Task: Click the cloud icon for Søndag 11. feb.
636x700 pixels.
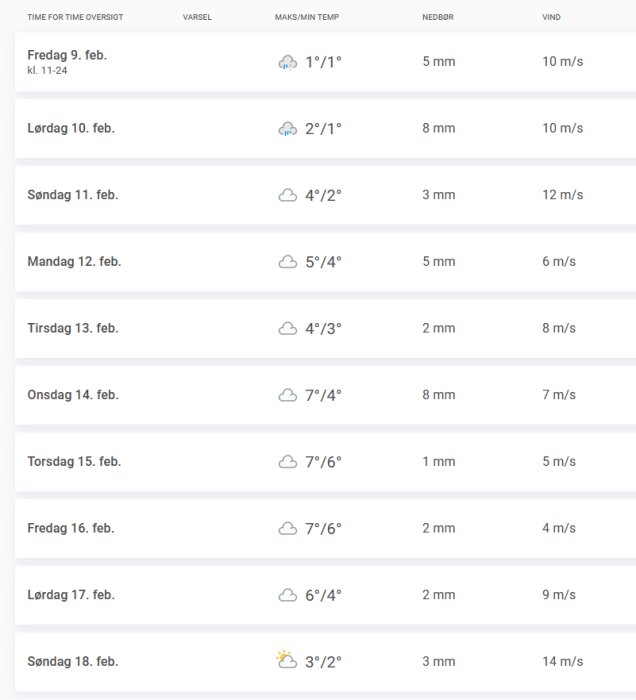Action: (x=287, y=195)
